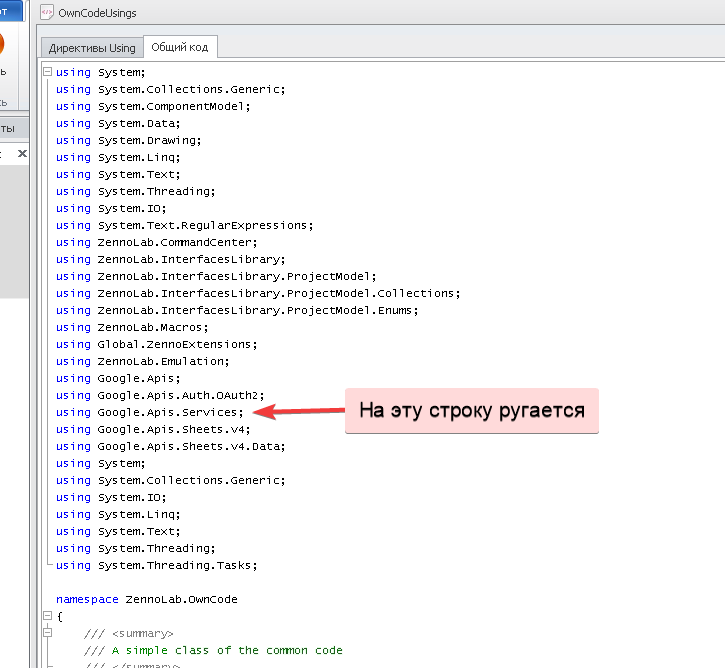Collapse the ZennoLab.OwnCode namespace block
The image size is (725, 668).
tap(47, 615)
